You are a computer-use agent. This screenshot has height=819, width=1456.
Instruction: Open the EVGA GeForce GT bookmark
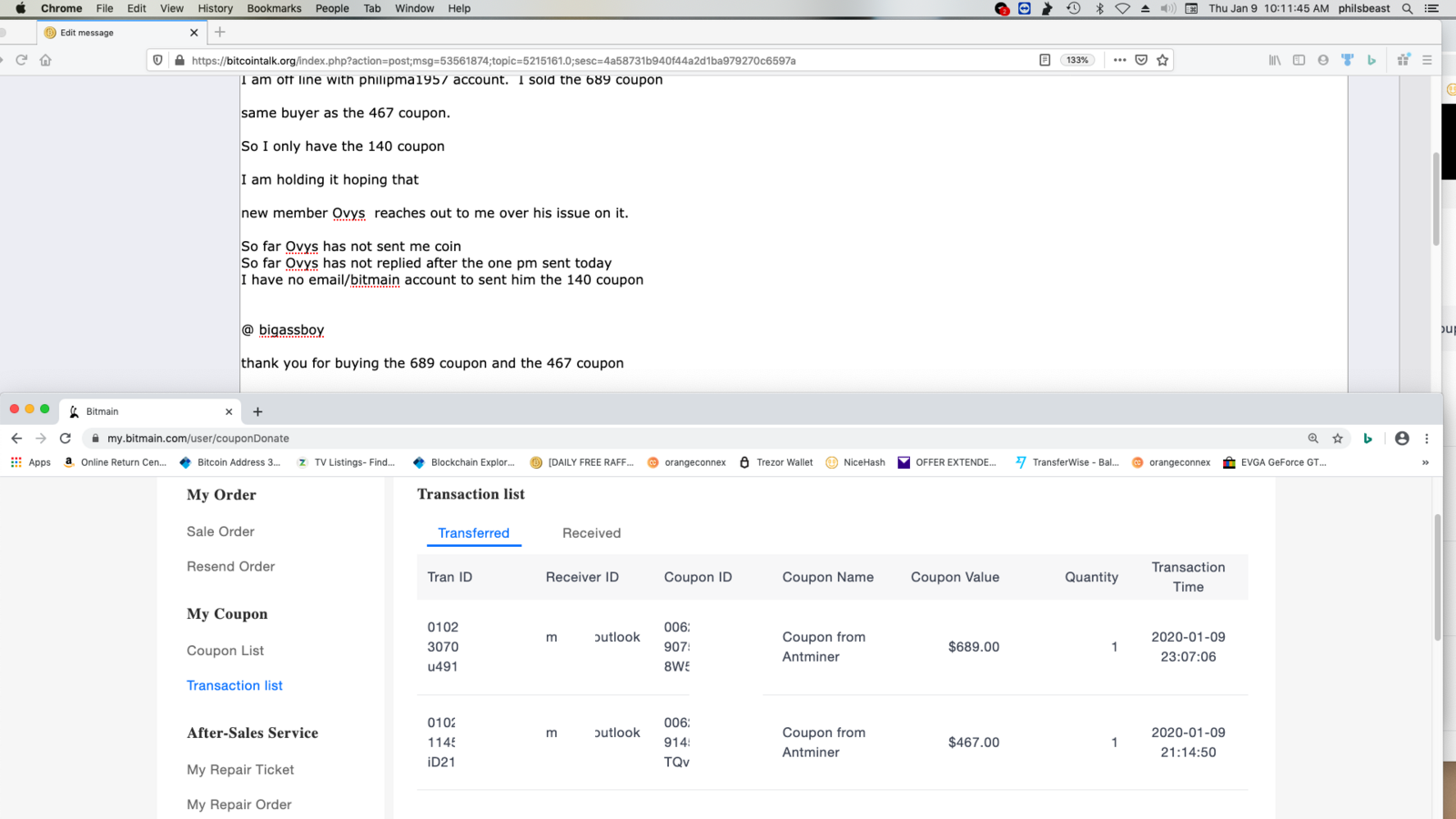pyautogui.click(x=1275, y=462)
